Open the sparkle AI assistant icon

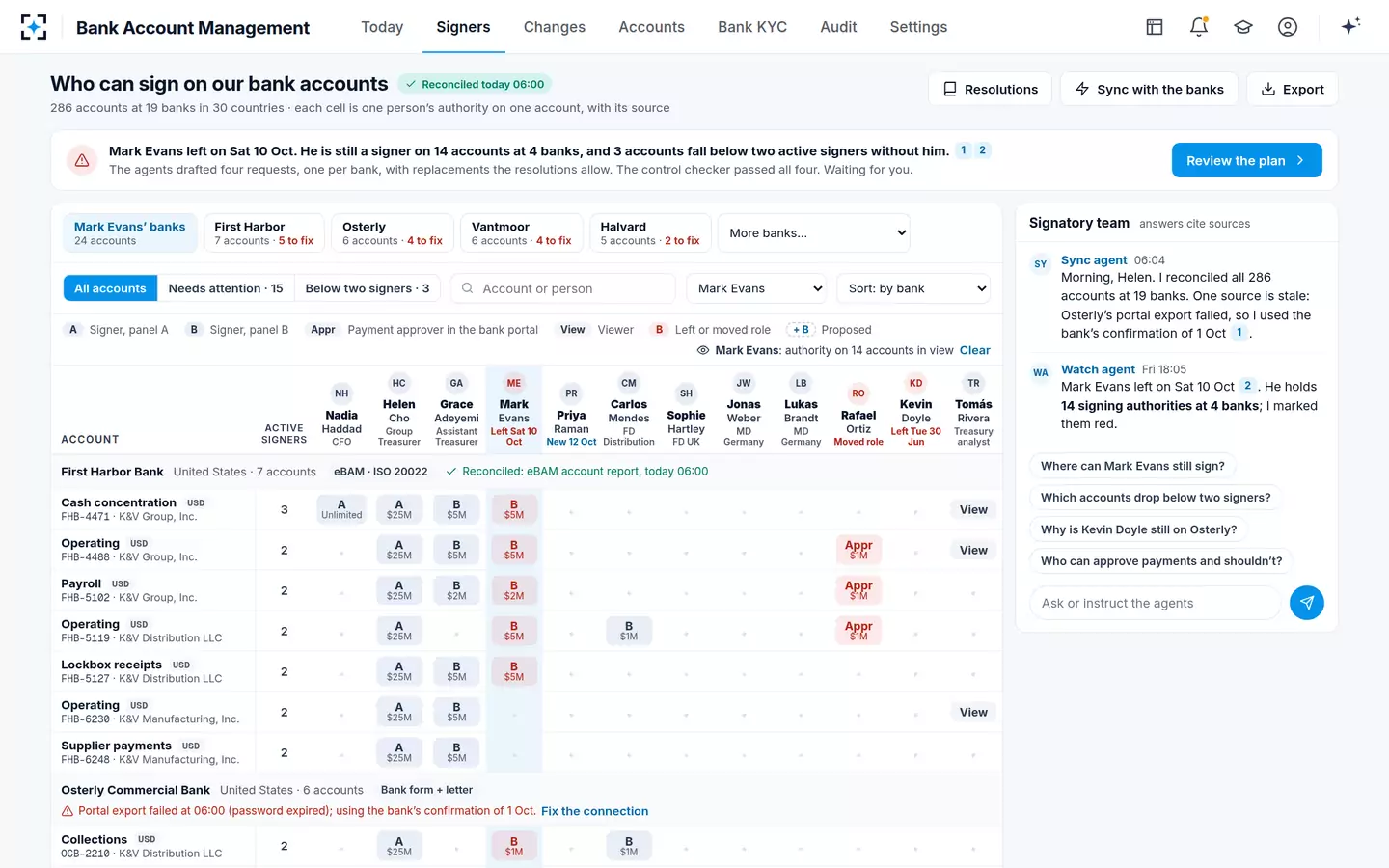click(1350, 26)
